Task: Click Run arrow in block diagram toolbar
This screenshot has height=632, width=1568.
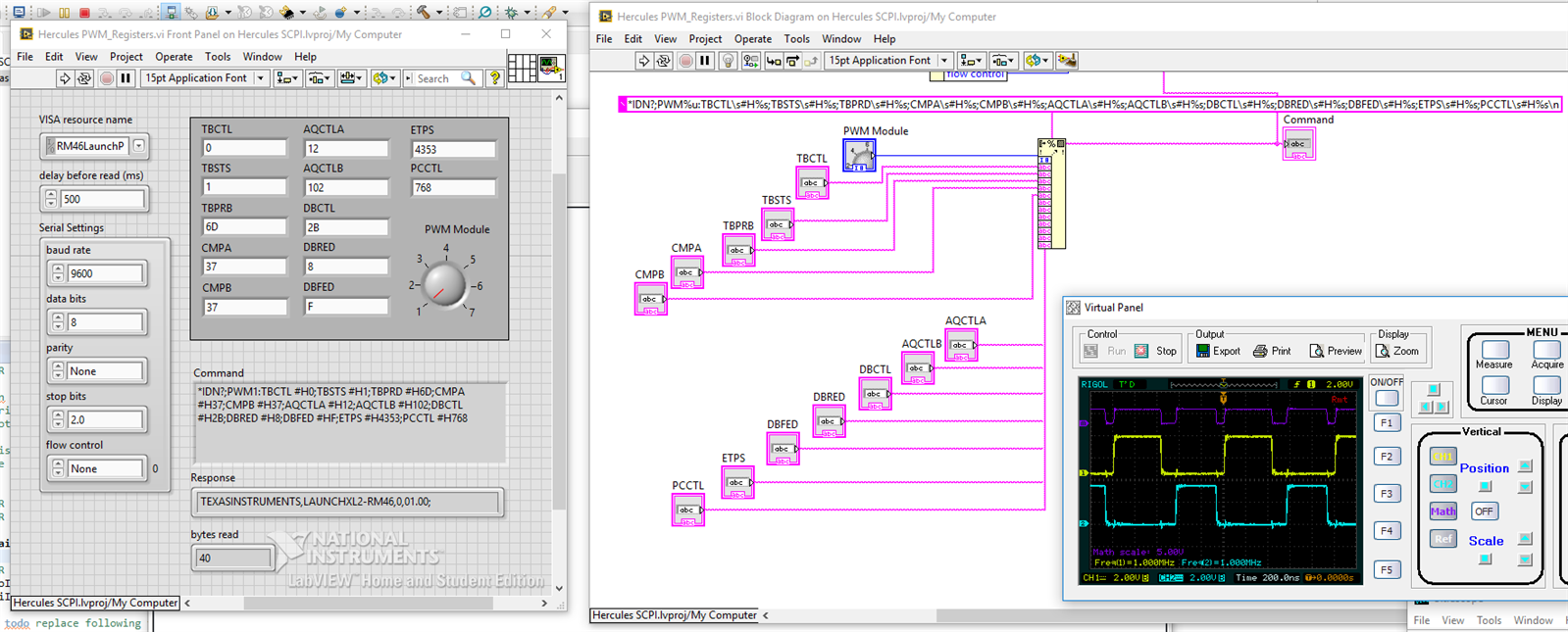Action: 644,61
